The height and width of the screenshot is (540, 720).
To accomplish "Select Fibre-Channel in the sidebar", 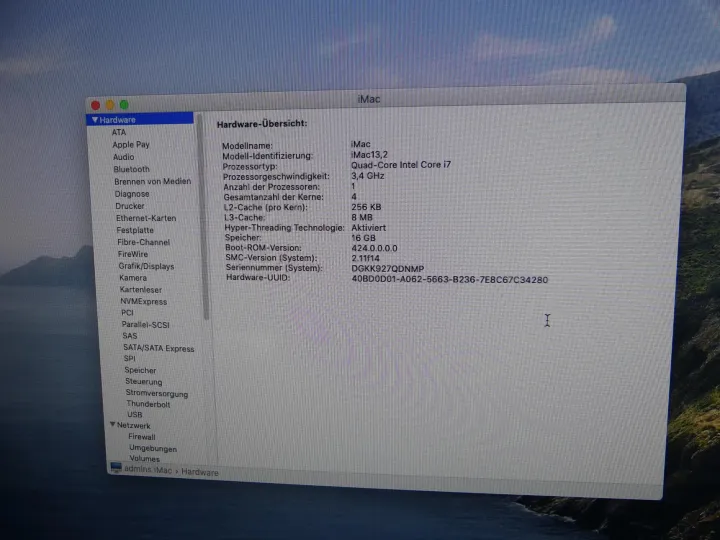I will (x=143, y=242).
